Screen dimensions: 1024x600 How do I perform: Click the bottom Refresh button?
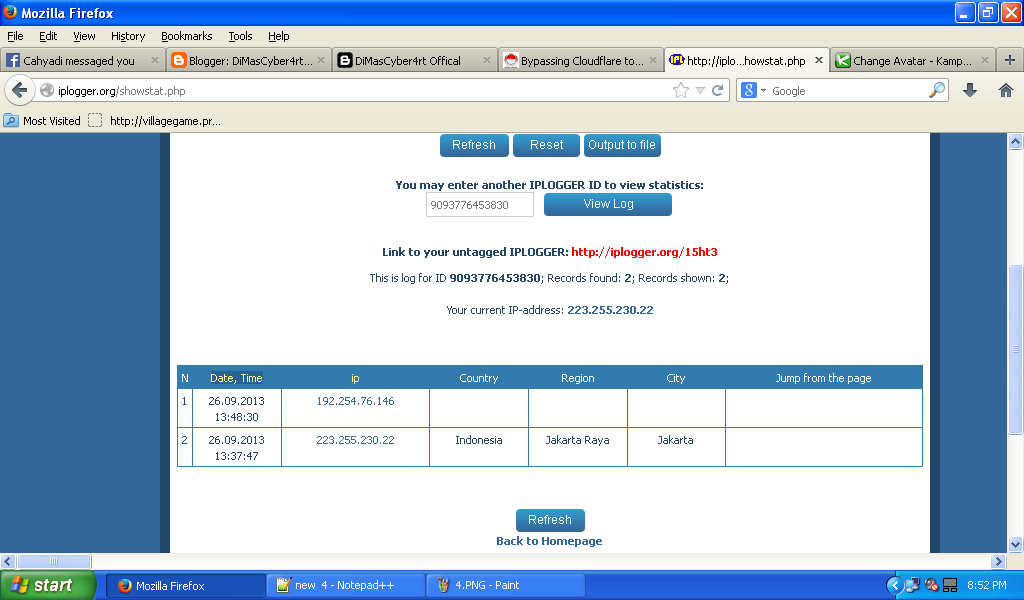click(550, 520)
